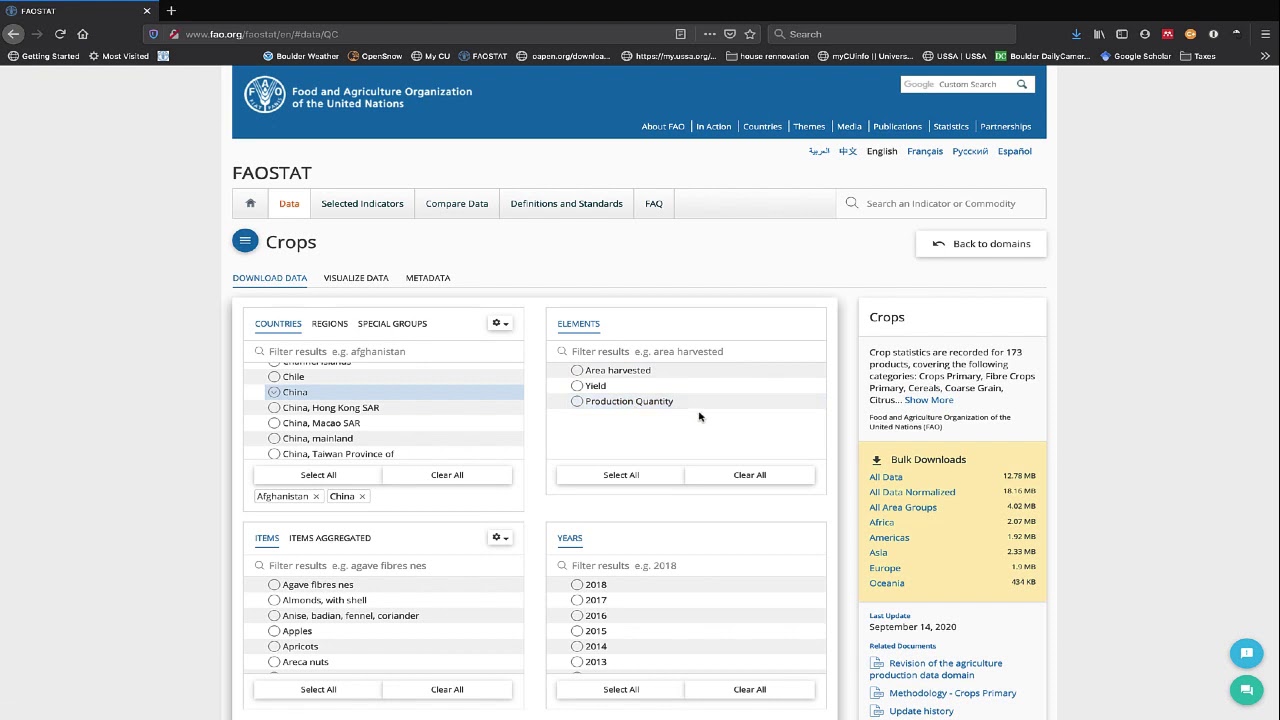Viewport: 1280px width, 720px height.
Task: Reload the page with the refresh icon
Action: coord(60,34)
